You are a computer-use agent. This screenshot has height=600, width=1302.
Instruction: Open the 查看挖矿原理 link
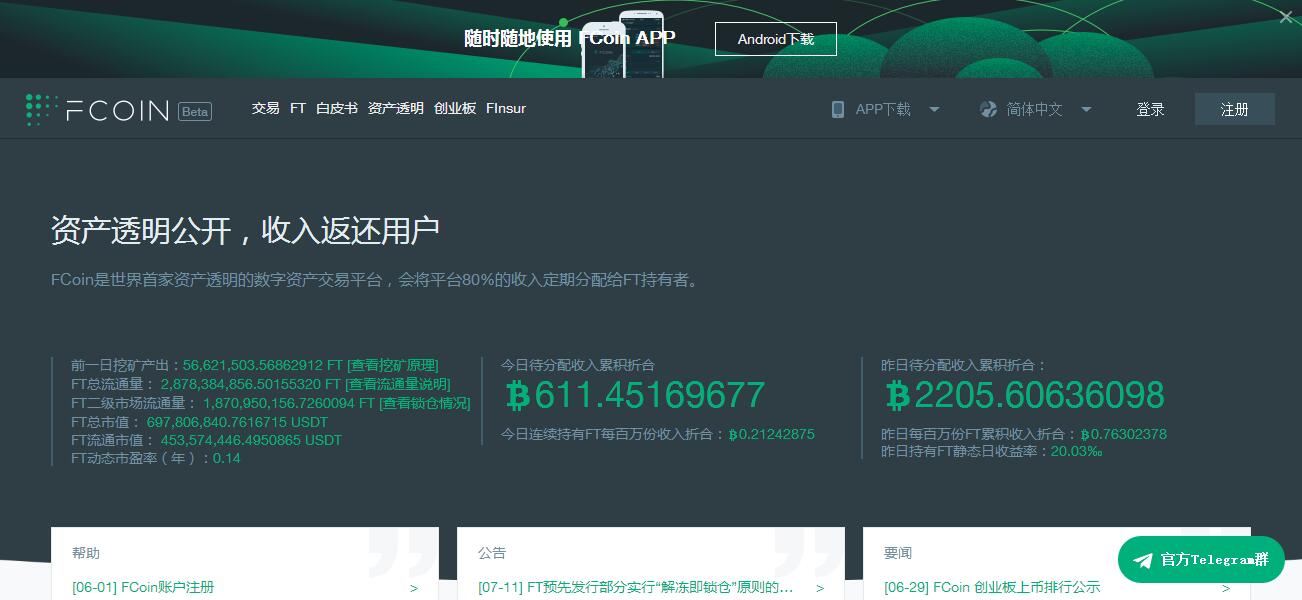[392, 365]
